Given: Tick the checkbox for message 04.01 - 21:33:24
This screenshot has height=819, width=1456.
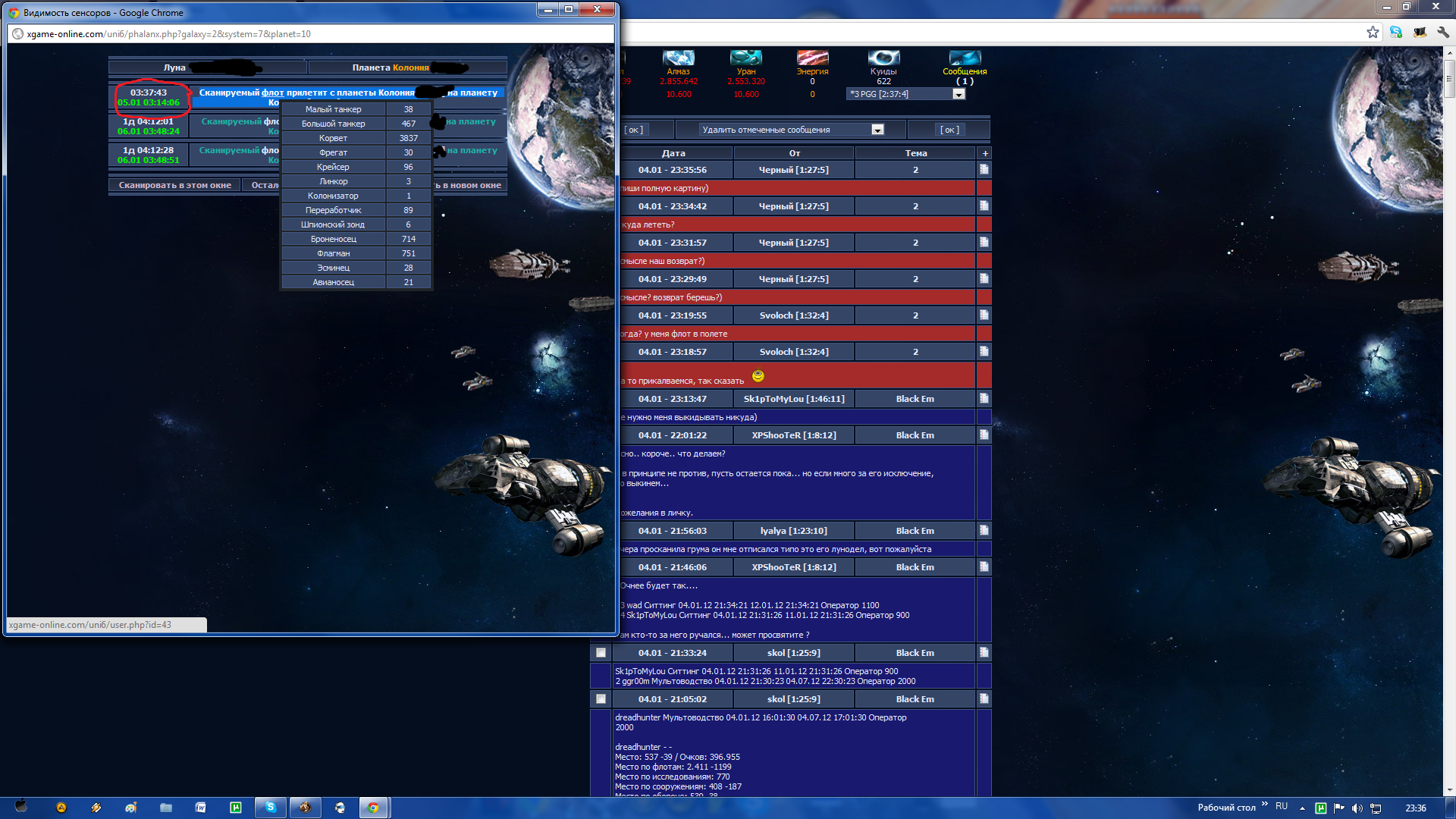Looking at the screenshot, I should tap(601, 653).
